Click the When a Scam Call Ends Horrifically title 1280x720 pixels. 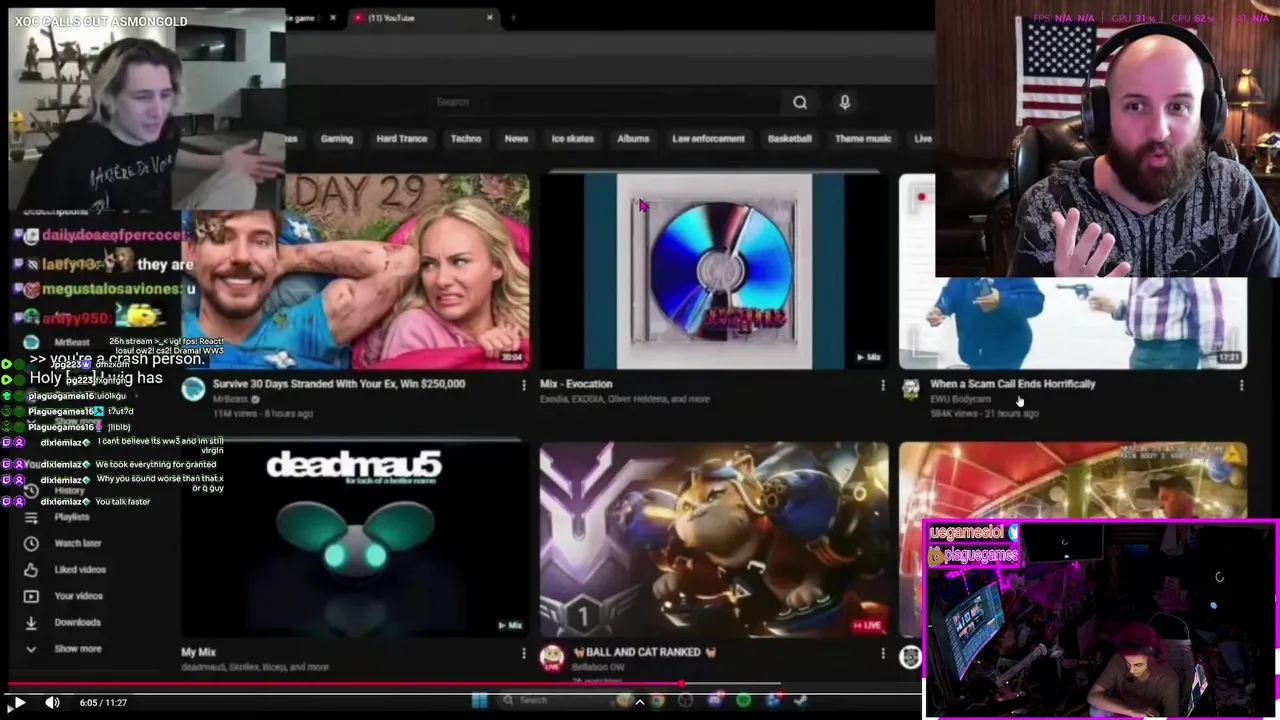(1012, 384)
